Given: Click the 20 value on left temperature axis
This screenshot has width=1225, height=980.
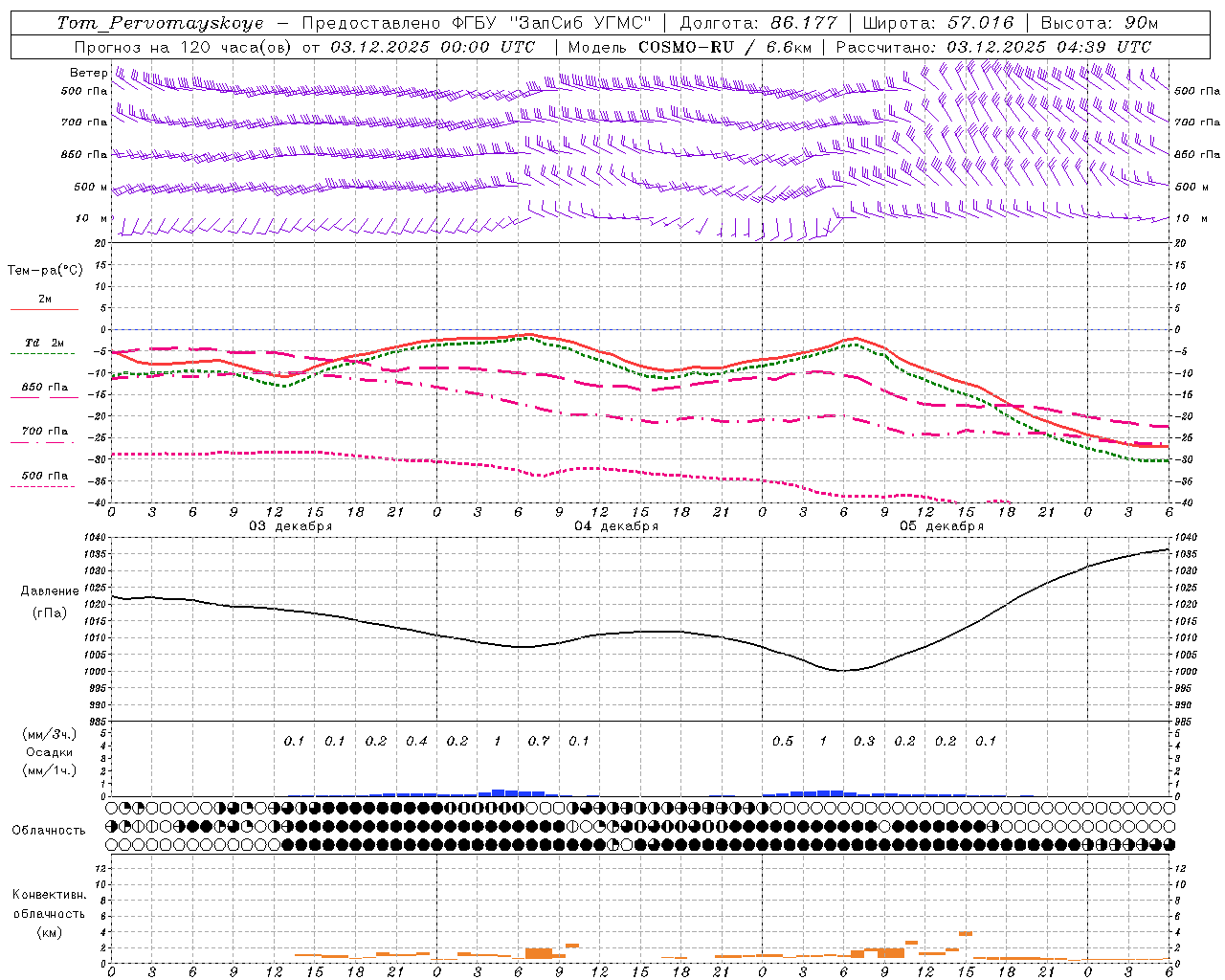Looking at the screenshot, I should 101,243.
